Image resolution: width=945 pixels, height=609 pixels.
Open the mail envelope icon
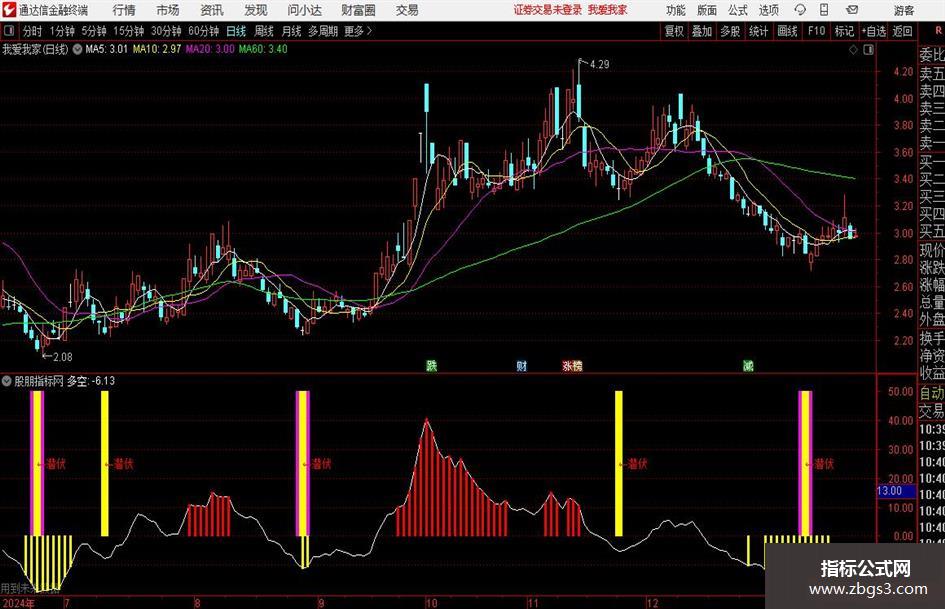[852, 10]
